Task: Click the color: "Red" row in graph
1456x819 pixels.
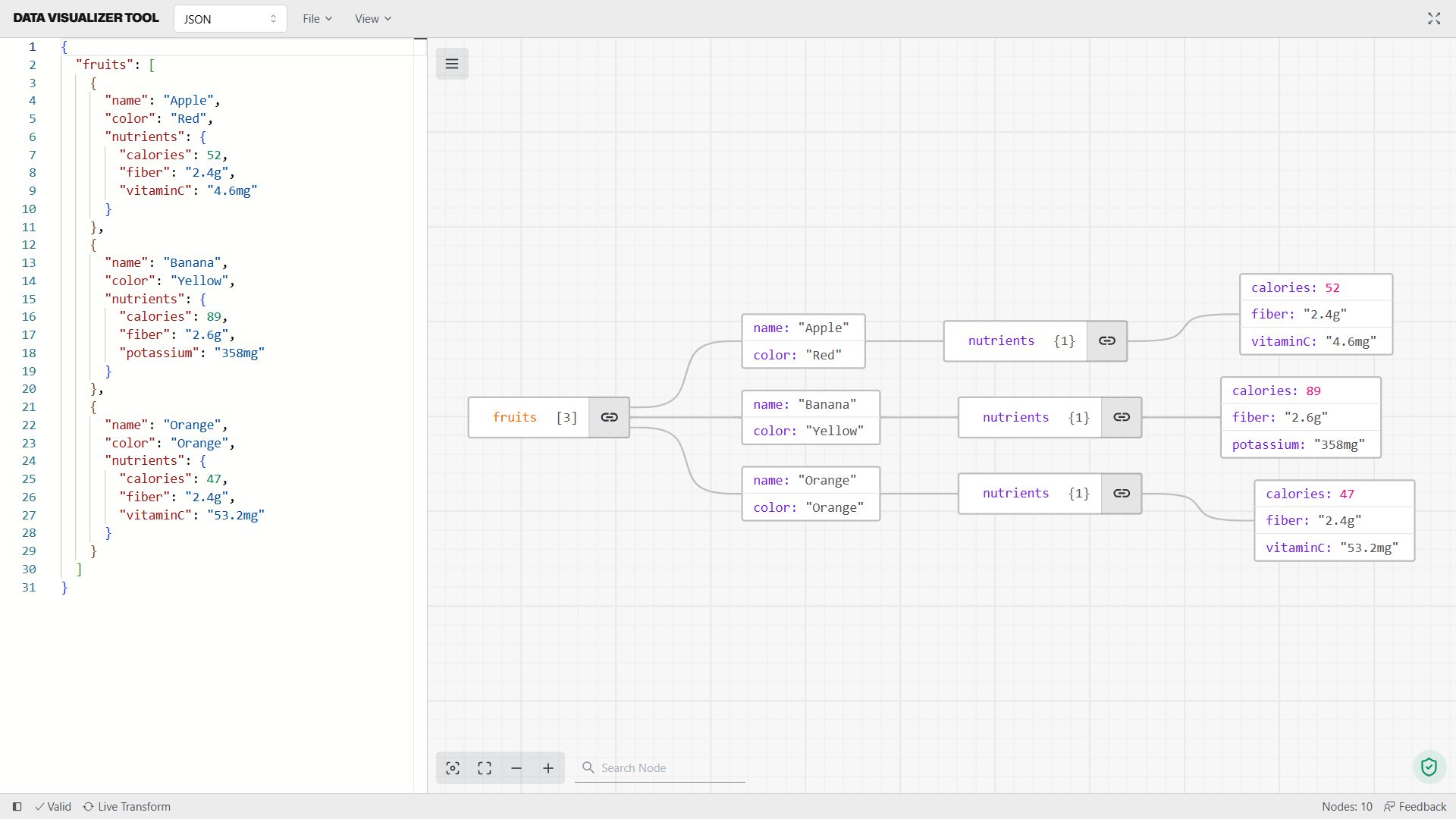Action: [x=803, y=355]
